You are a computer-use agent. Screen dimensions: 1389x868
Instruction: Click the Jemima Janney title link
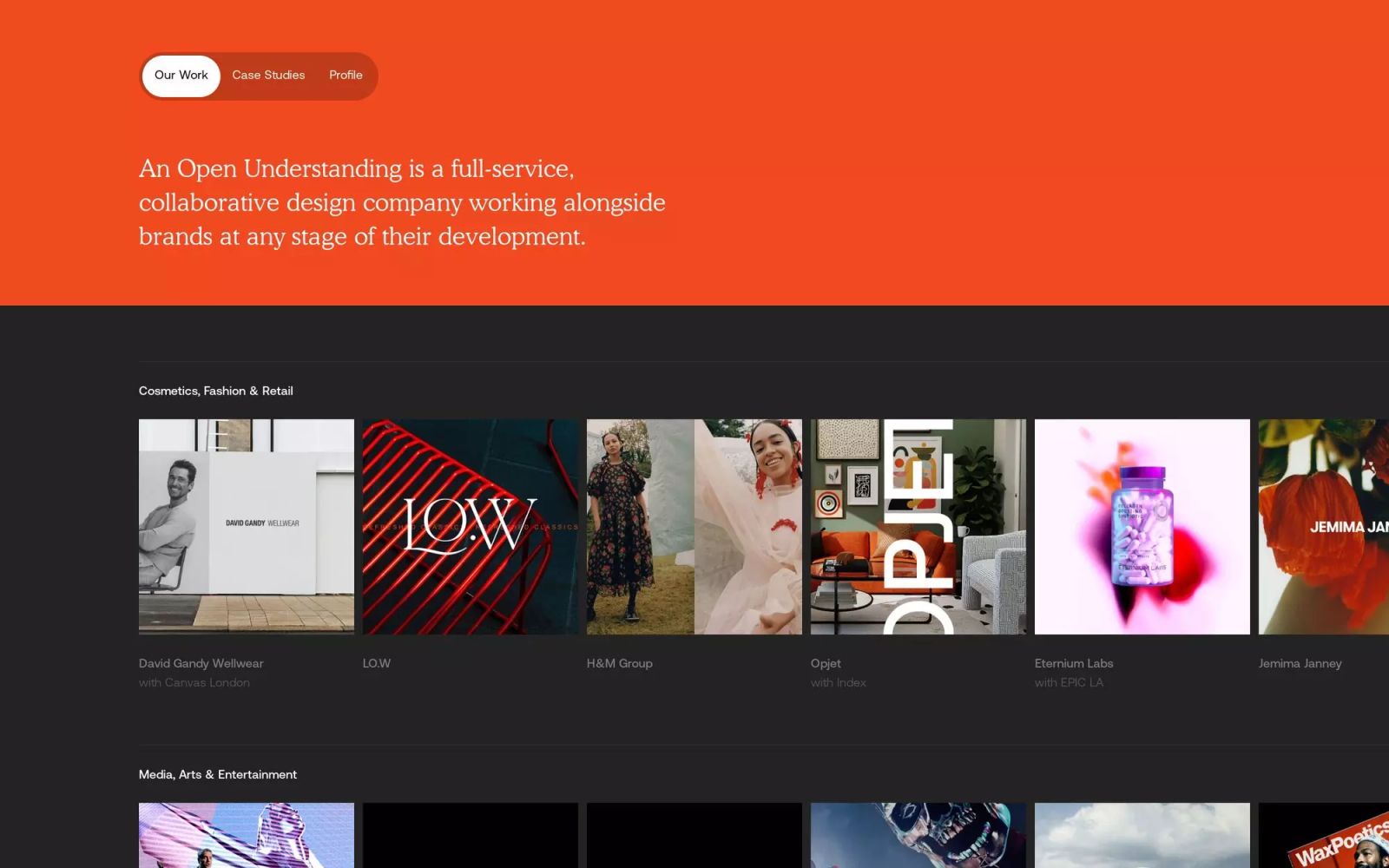1300,663
